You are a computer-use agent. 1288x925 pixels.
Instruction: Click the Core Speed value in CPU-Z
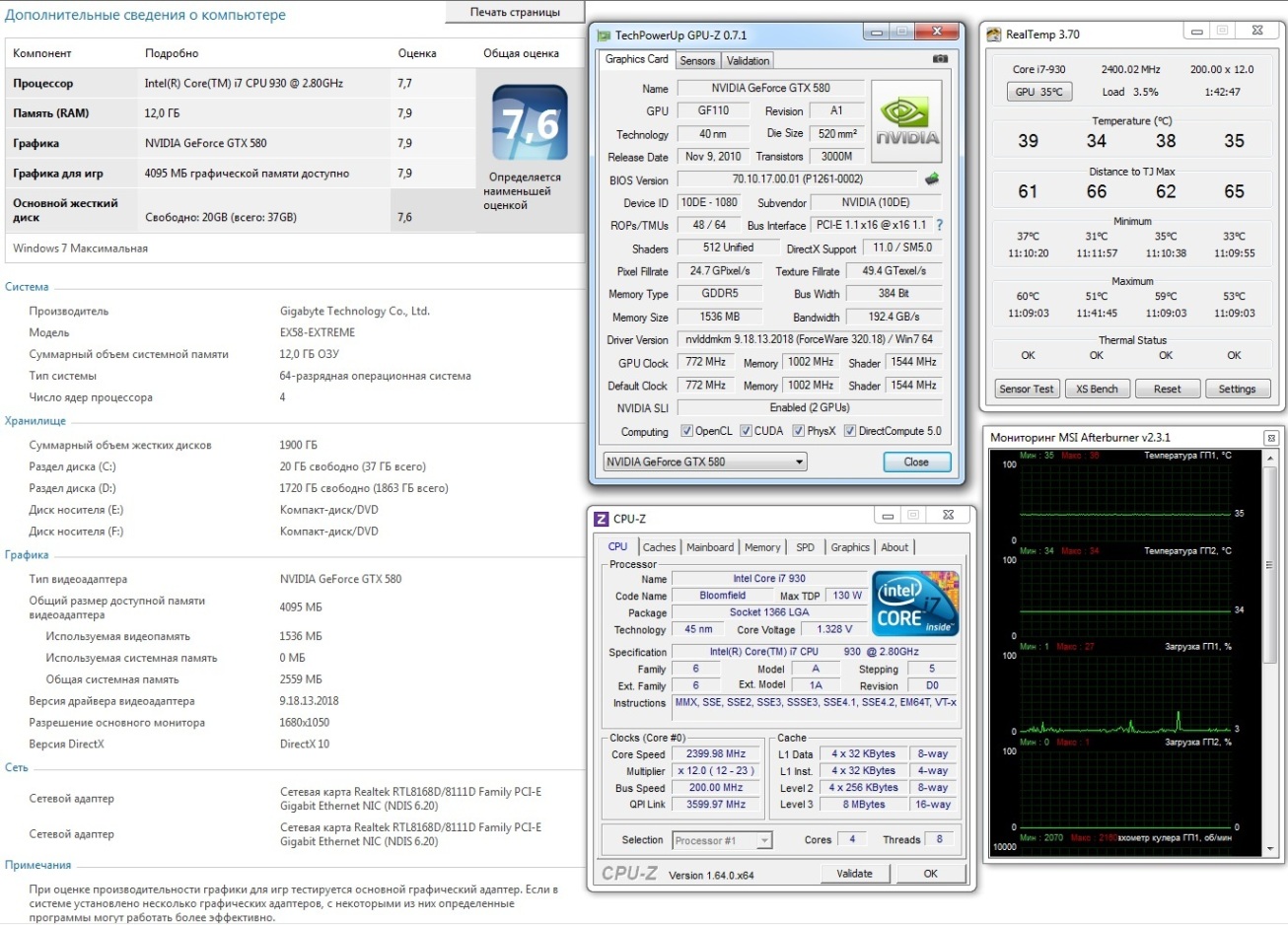(716, 753)
